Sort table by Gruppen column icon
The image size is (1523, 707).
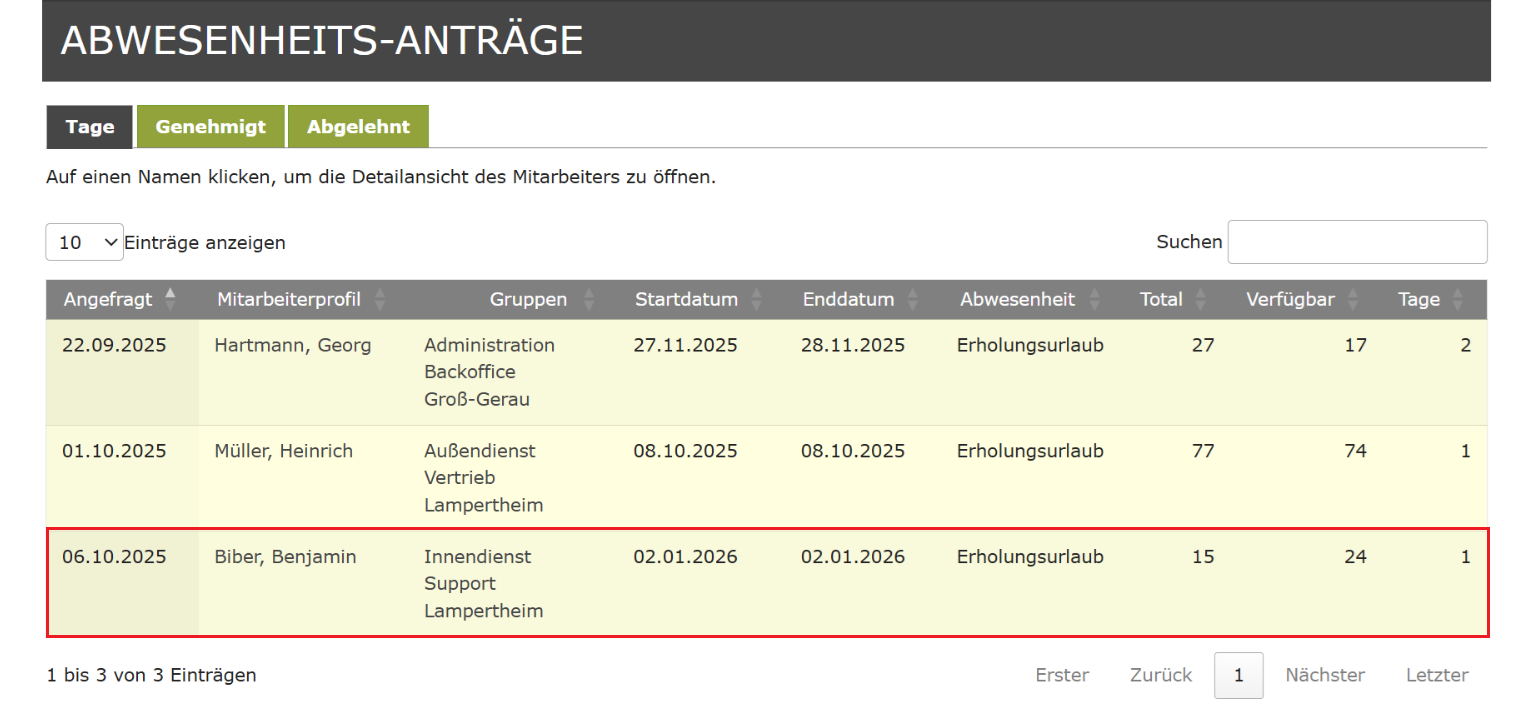[589, 299]
